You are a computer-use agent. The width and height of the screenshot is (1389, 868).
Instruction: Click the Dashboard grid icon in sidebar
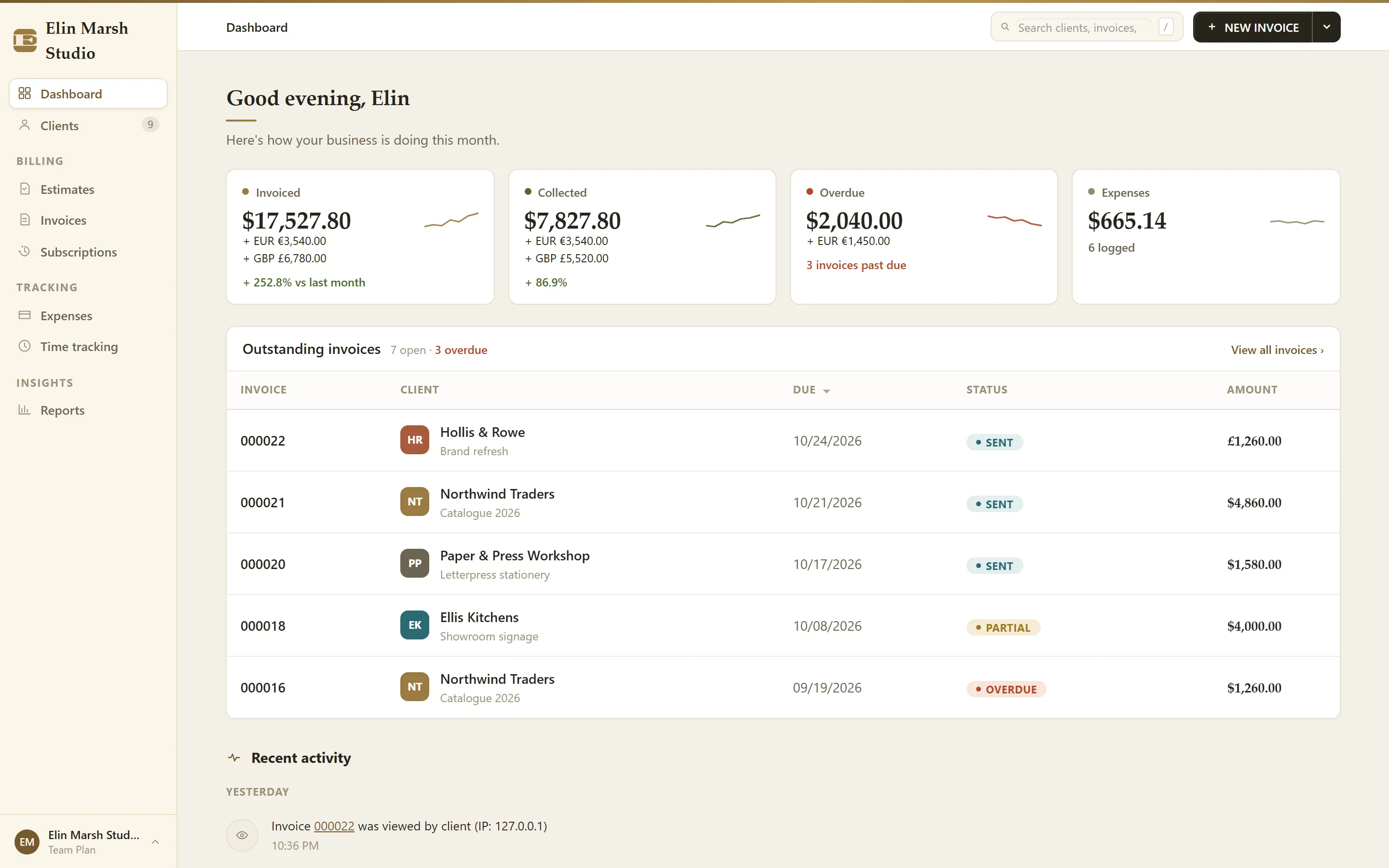[25, 93]
